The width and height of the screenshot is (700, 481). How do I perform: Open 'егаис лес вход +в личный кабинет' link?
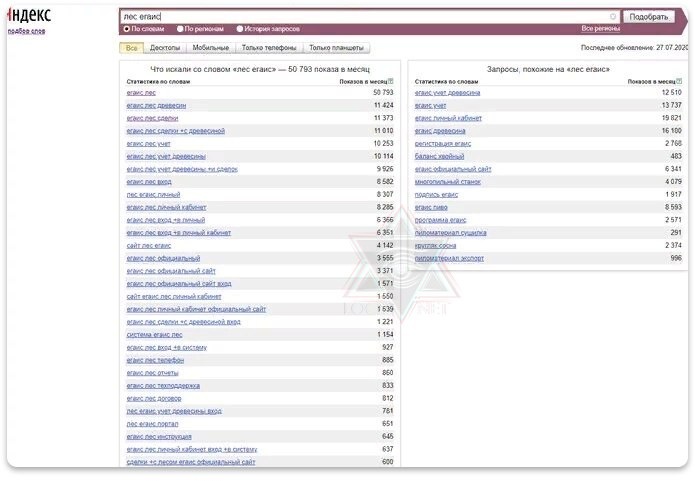pyautogui.click(x=179, y=233)
